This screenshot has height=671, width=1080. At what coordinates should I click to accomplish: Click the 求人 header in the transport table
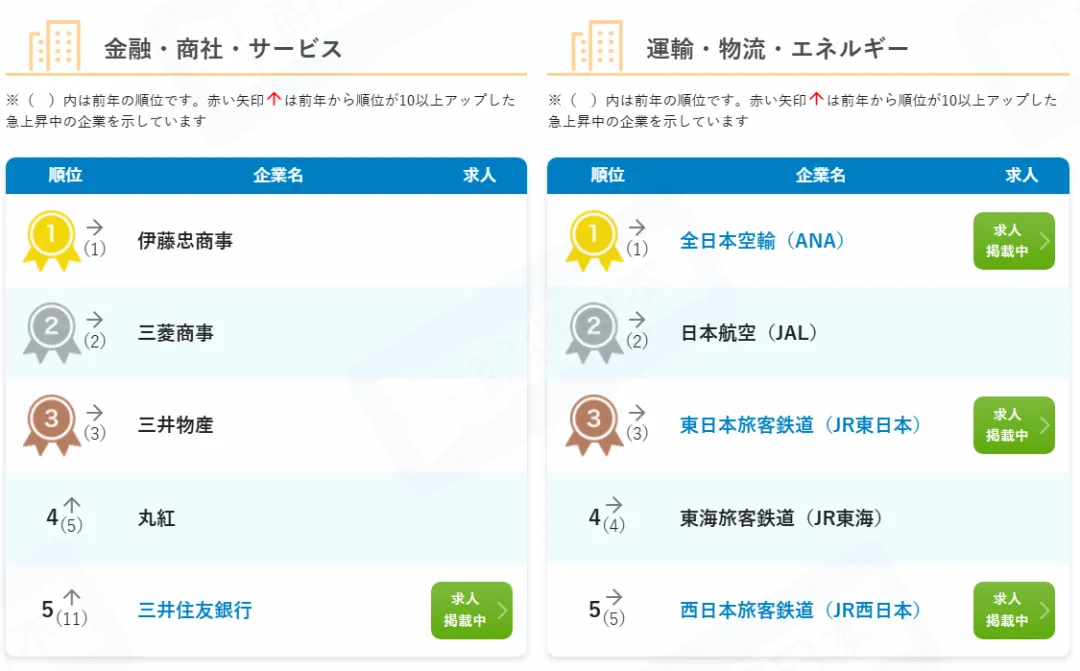(x=1021, y=175)
